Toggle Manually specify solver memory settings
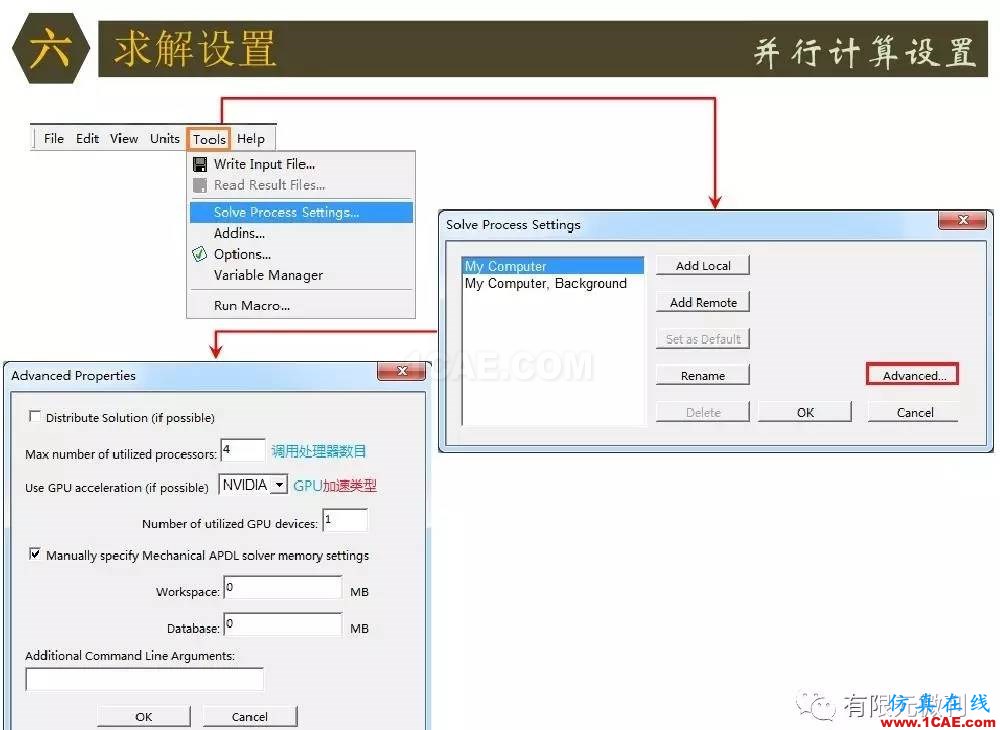1000x730 pixels. [x=35, y=554]
